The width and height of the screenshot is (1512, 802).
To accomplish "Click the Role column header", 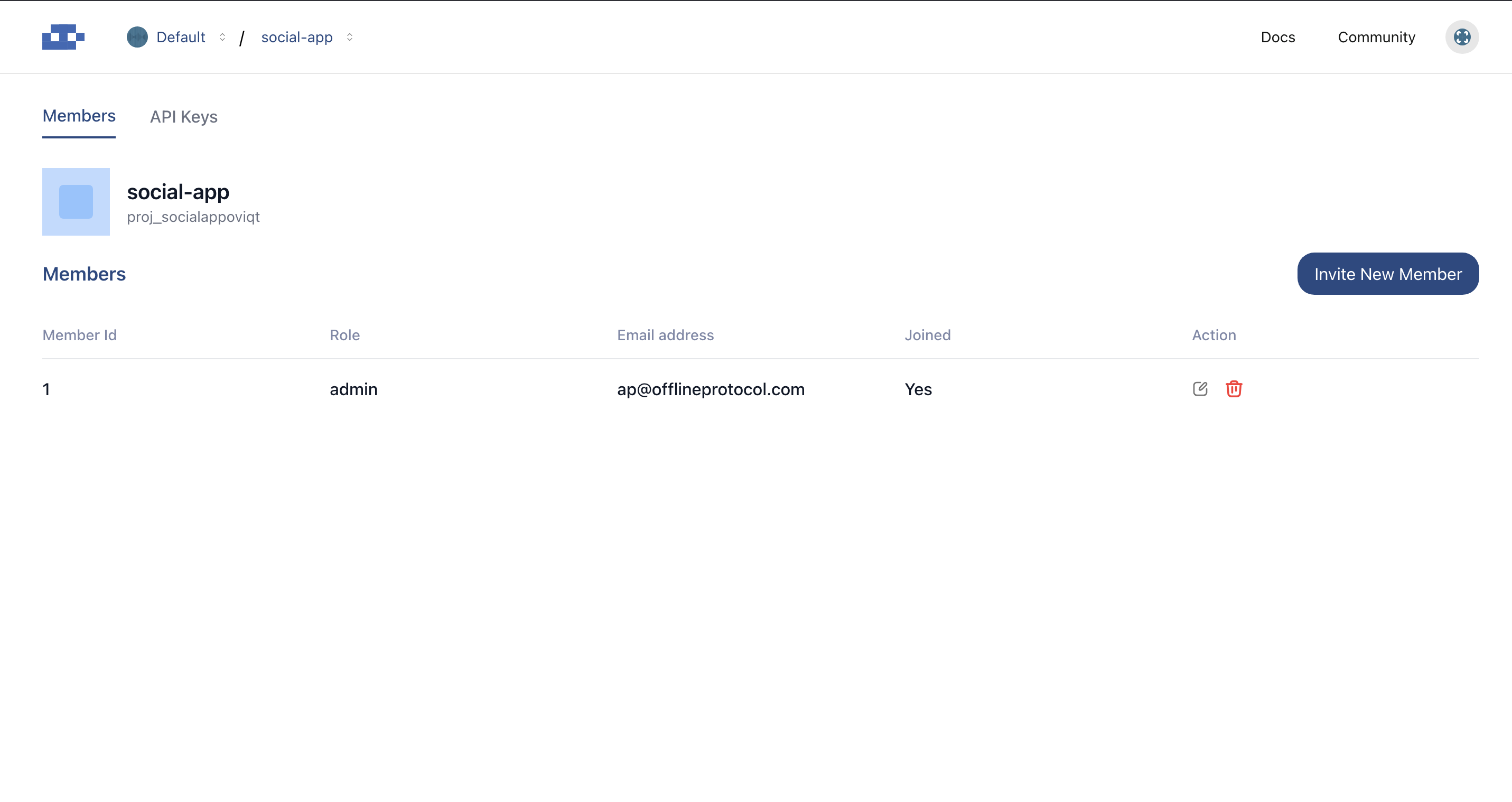I will click(x=344, y=335).
